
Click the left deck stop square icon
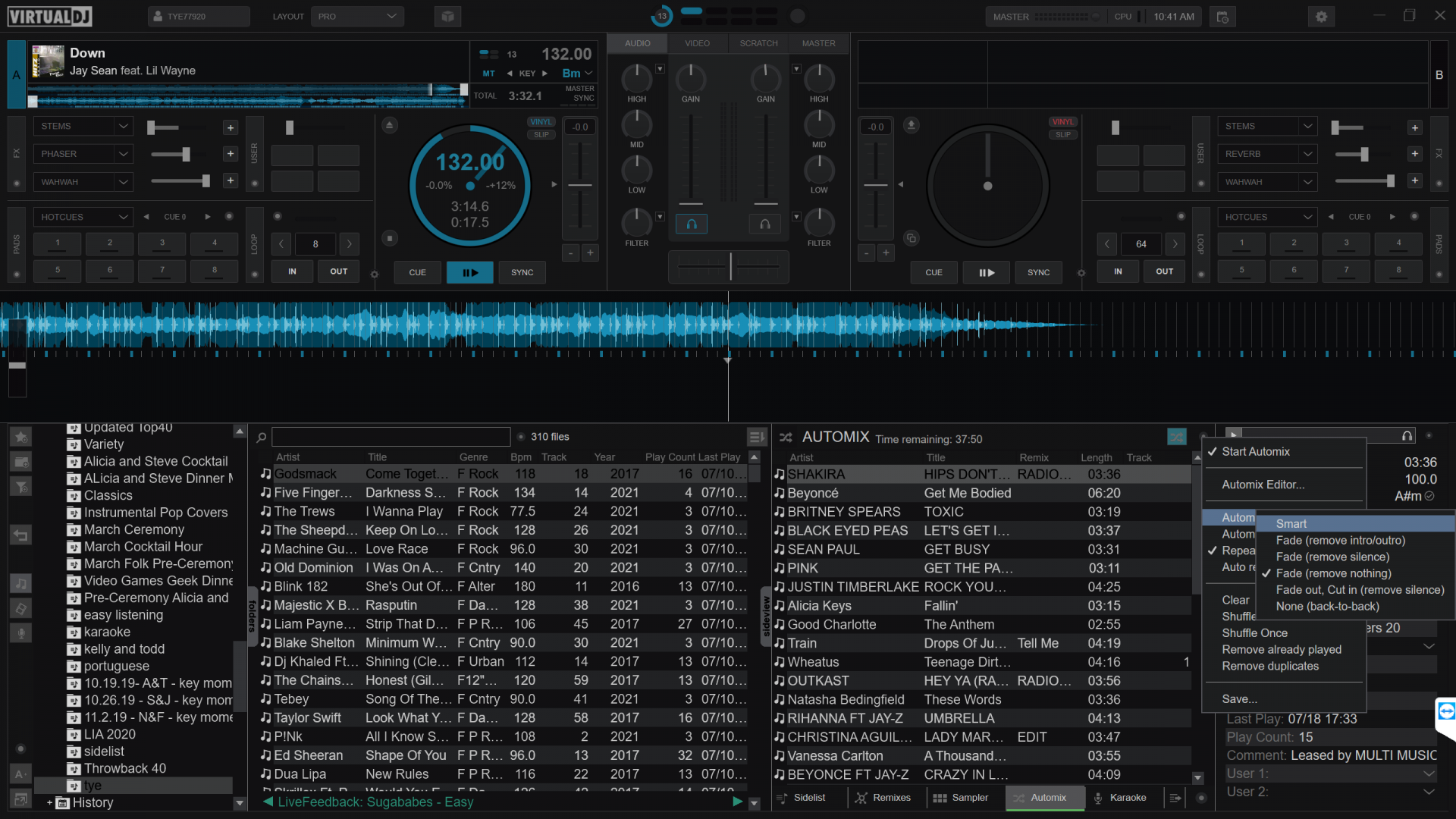point(389,238)
